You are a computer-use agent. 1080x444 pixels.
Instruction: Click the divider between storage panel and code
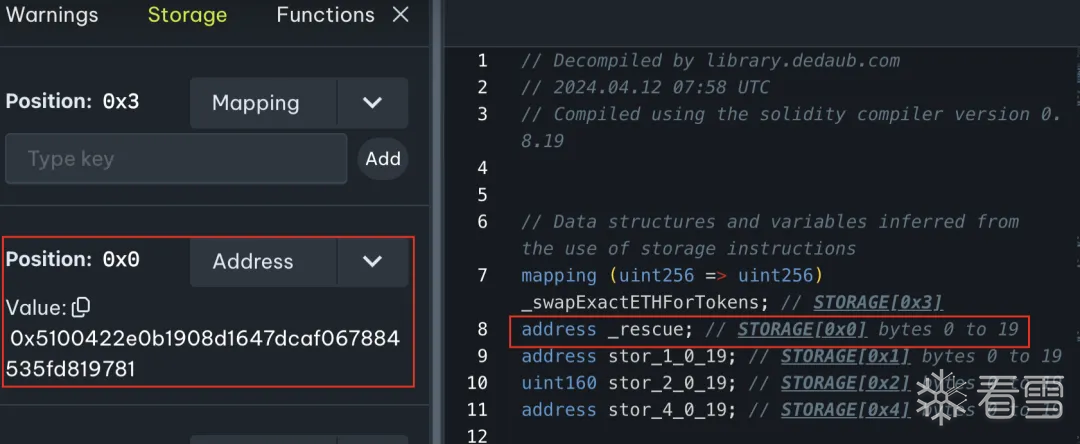[x=437, y=222]
